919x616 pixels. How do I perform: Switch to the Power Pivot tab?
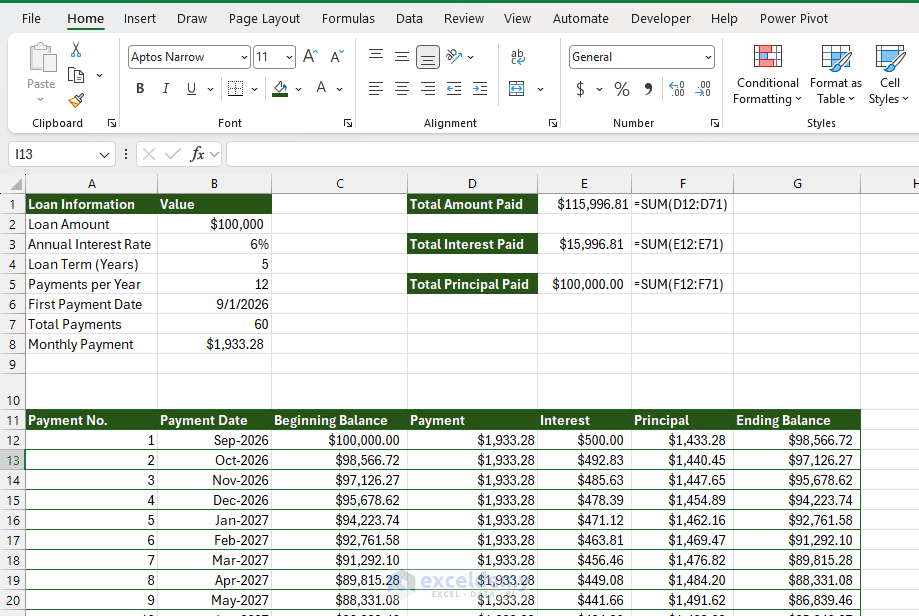794,19
